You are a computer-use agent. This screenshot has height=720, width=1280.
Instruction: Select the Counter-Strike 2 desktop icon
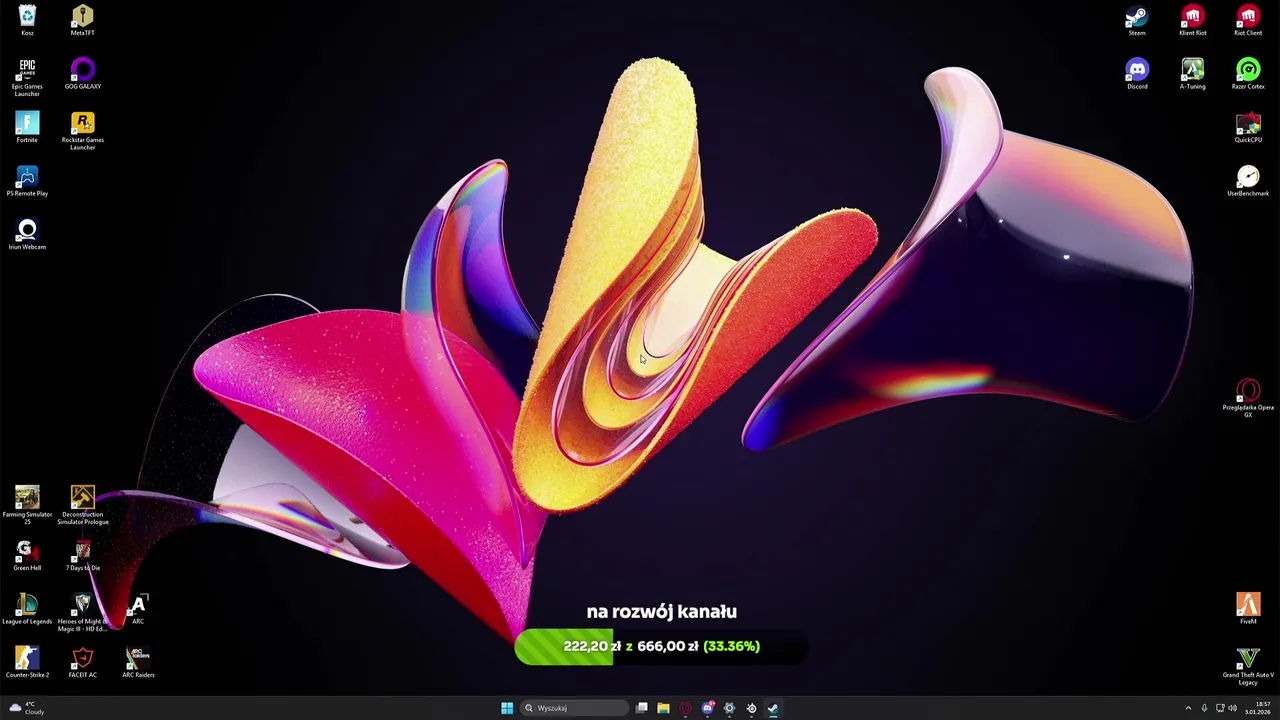point(27,663)
